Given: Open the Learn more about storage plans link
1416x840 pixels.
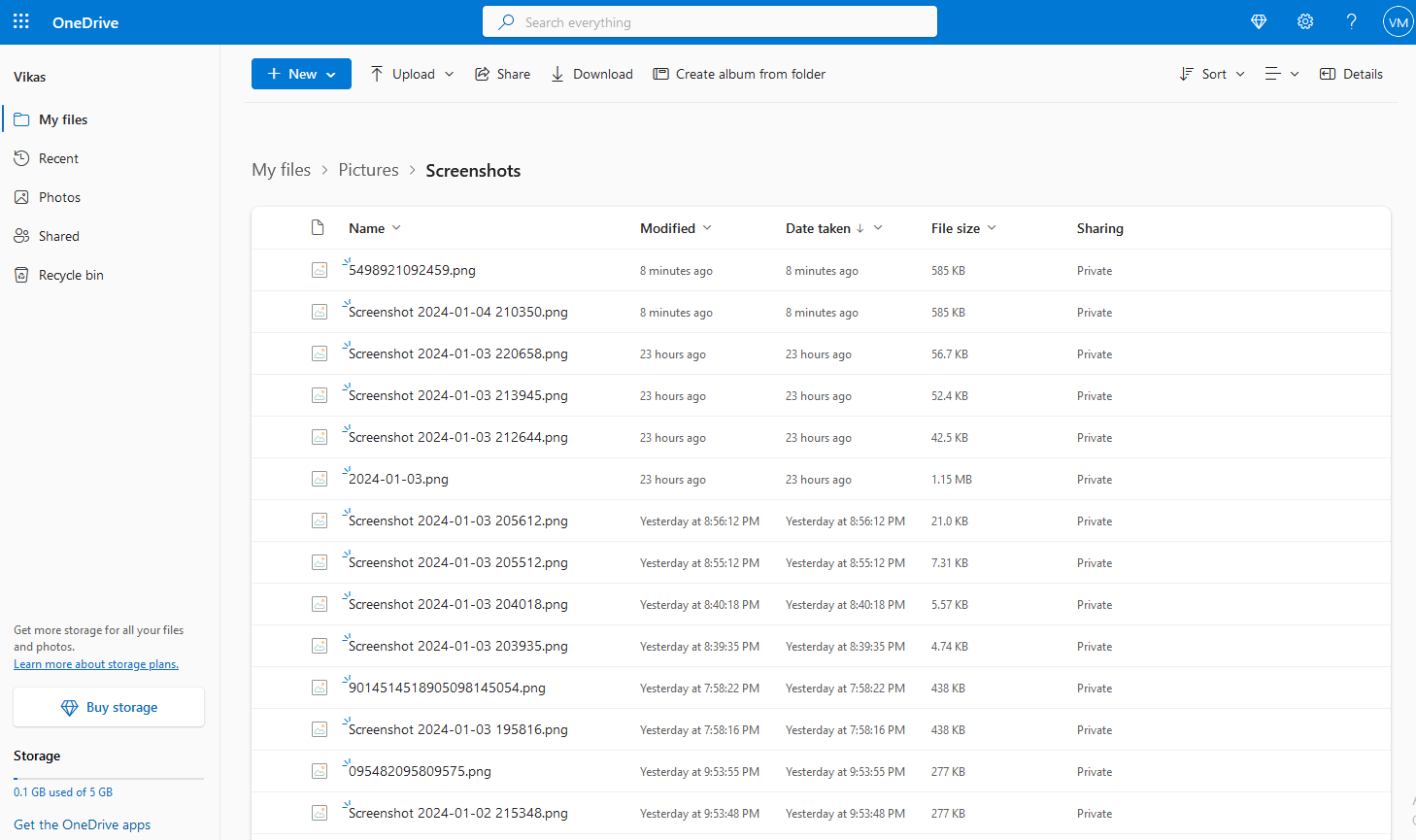Looking at the screenshot, I should point(95,663).
